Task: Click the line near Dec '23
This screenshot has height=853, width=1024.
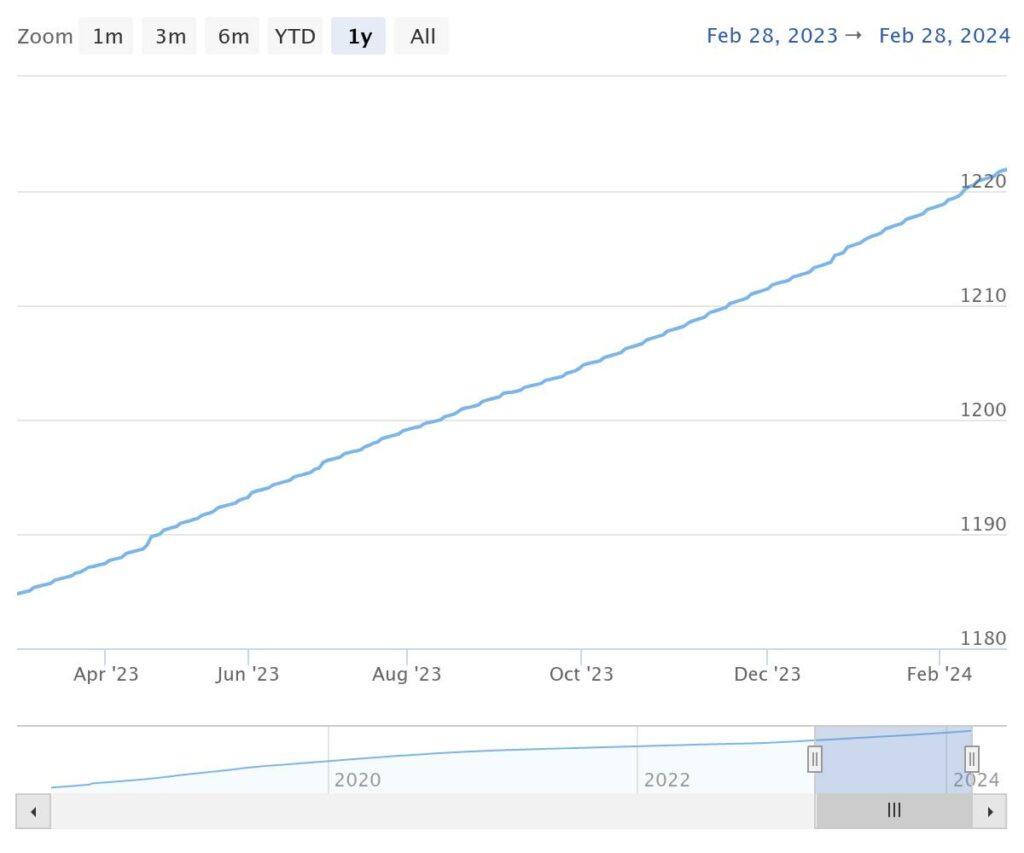Action: (x=767, y=288)
